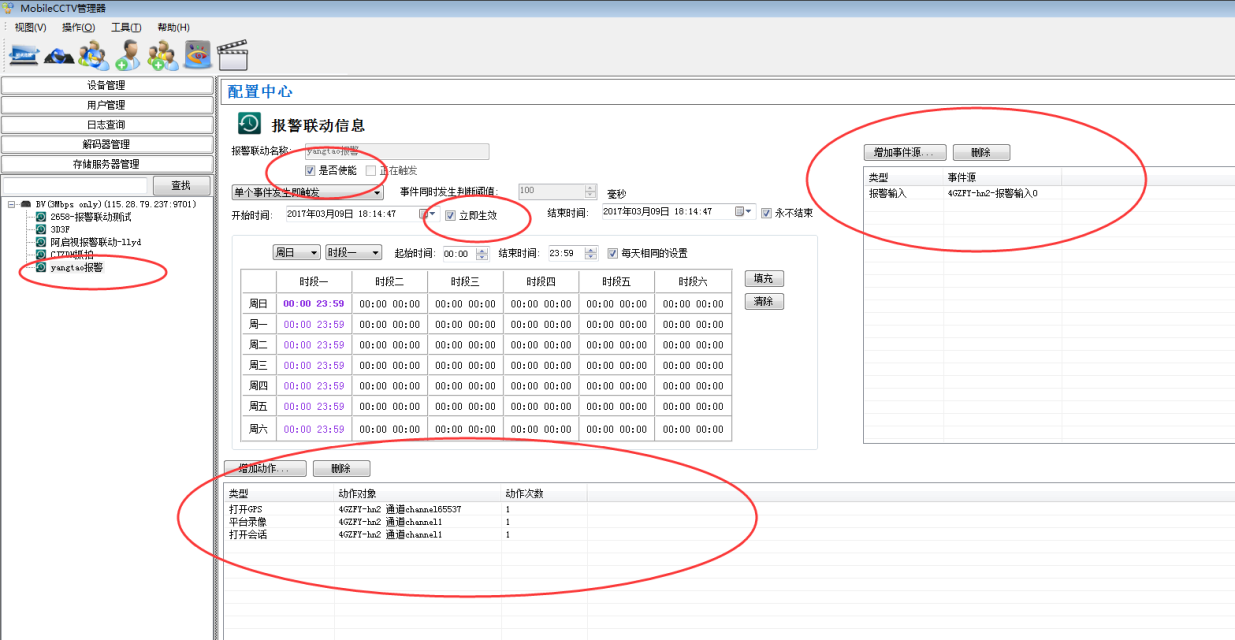Click the 增加事件源... button

(x=904, y=153)
